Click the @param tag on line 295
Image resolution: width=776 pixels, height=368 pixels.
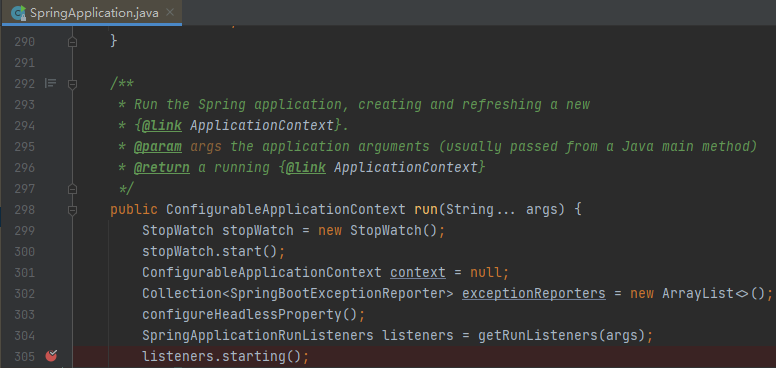click(x=158, y=147)
